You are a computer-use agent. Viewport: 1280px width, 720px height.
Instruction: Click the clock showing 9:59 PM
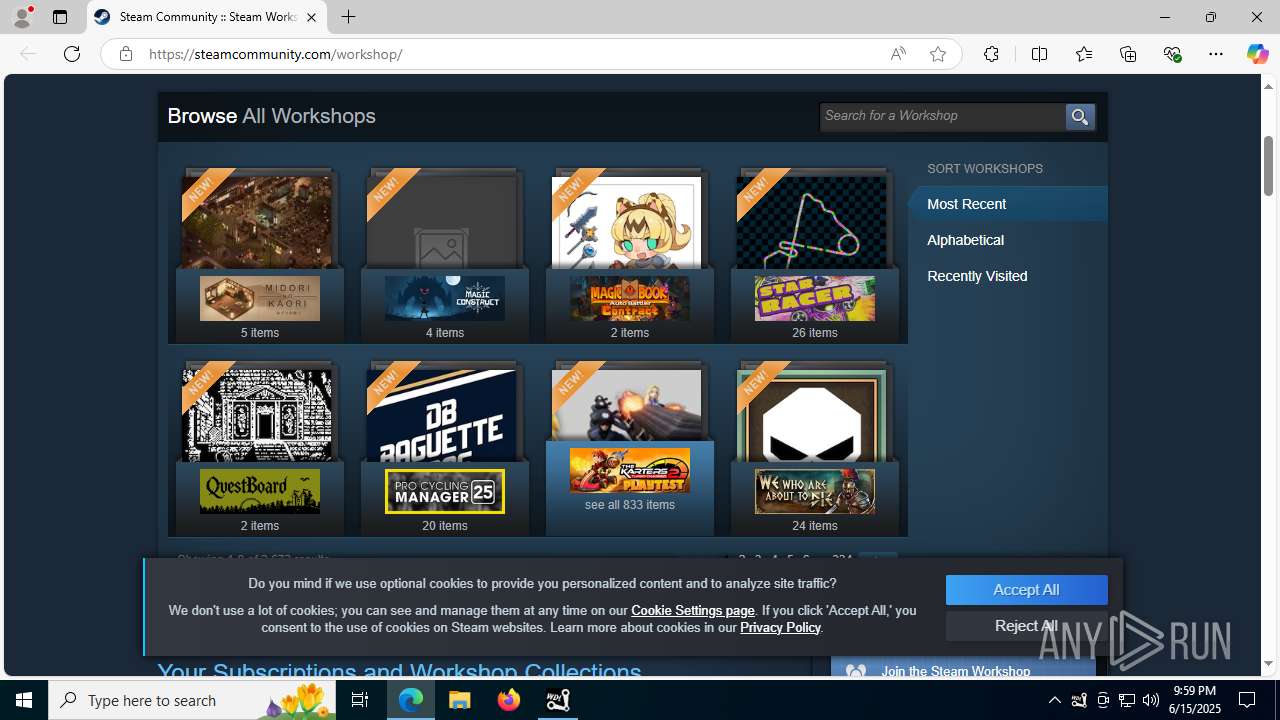1195,700
